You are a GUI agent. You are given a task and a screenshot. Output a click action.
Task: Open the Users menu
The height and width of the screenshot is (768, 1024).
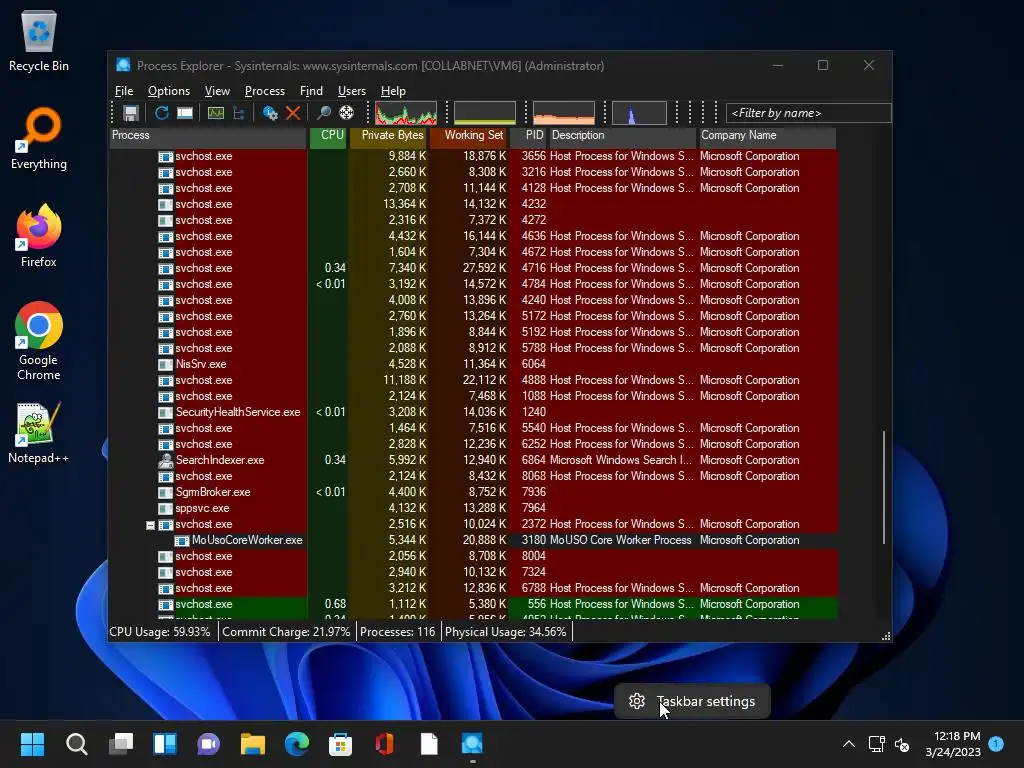point(351,91)
